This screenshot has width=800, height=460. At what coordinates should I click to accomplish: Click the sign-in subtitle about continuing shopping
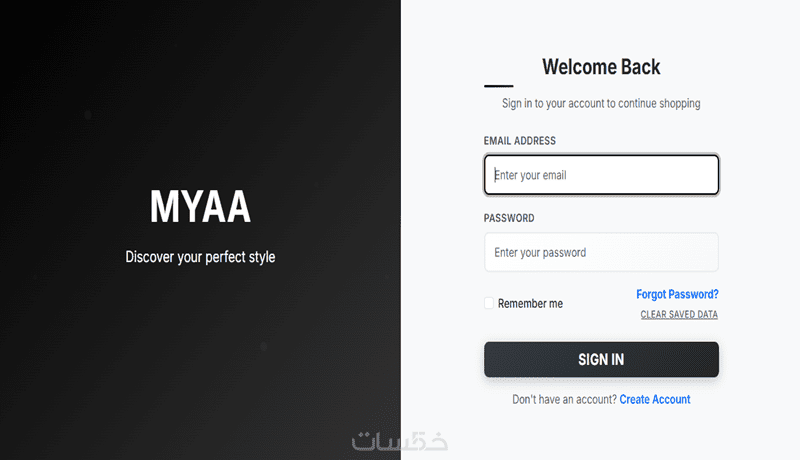601,103
